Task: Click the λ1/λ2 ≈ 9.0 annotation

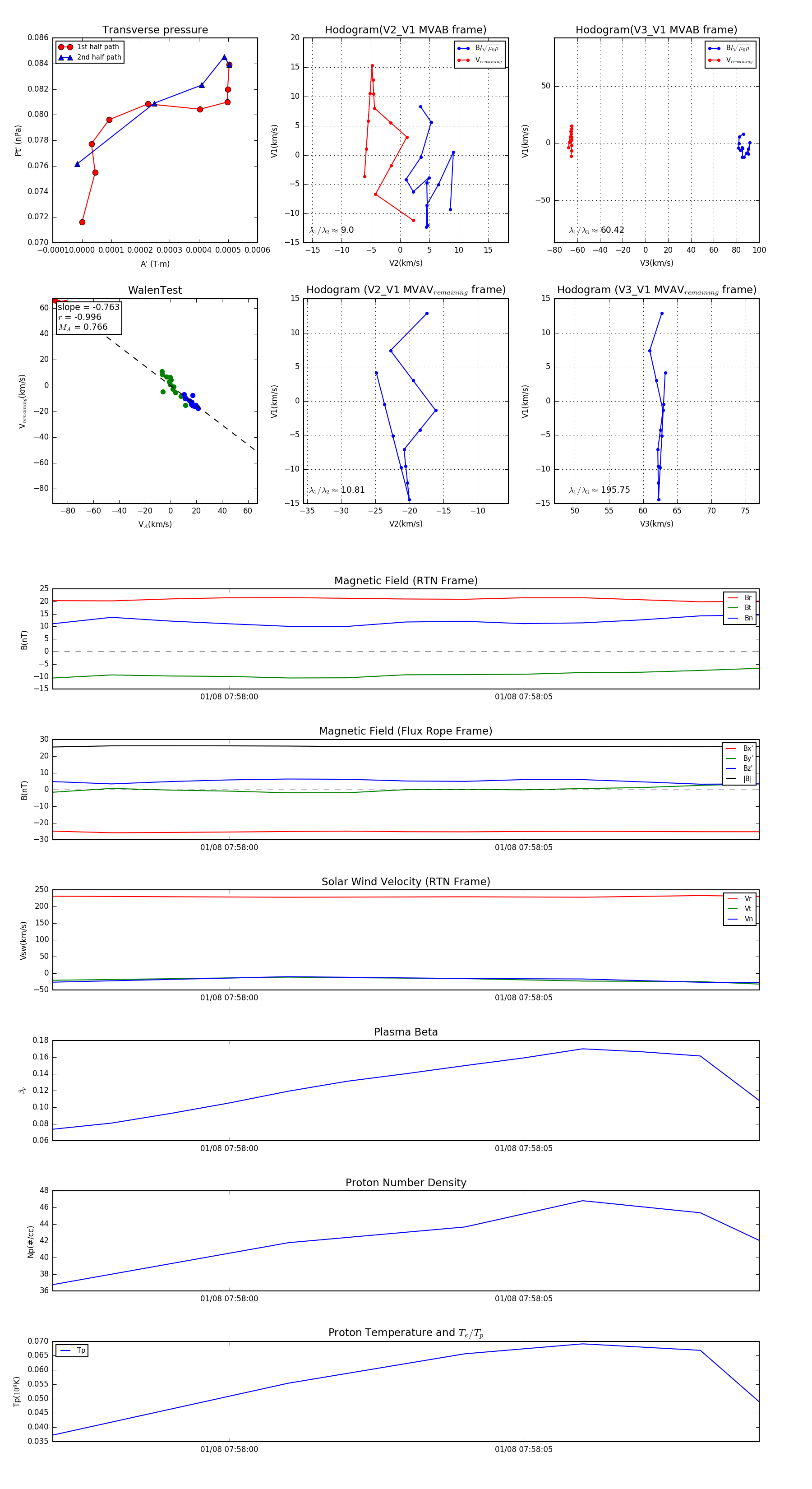Action: click(x=331, y=230)
